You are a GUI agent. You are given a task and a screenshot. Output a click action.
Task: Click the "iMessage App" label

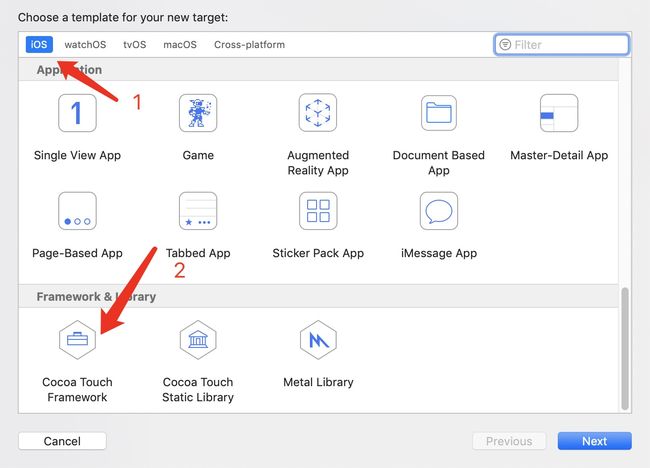[x=439, y=253]
